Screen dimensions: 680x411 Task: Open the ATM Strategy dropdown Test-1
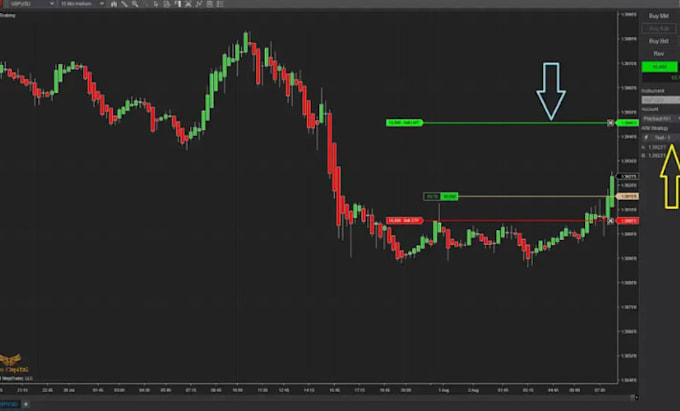pos(660,137)
